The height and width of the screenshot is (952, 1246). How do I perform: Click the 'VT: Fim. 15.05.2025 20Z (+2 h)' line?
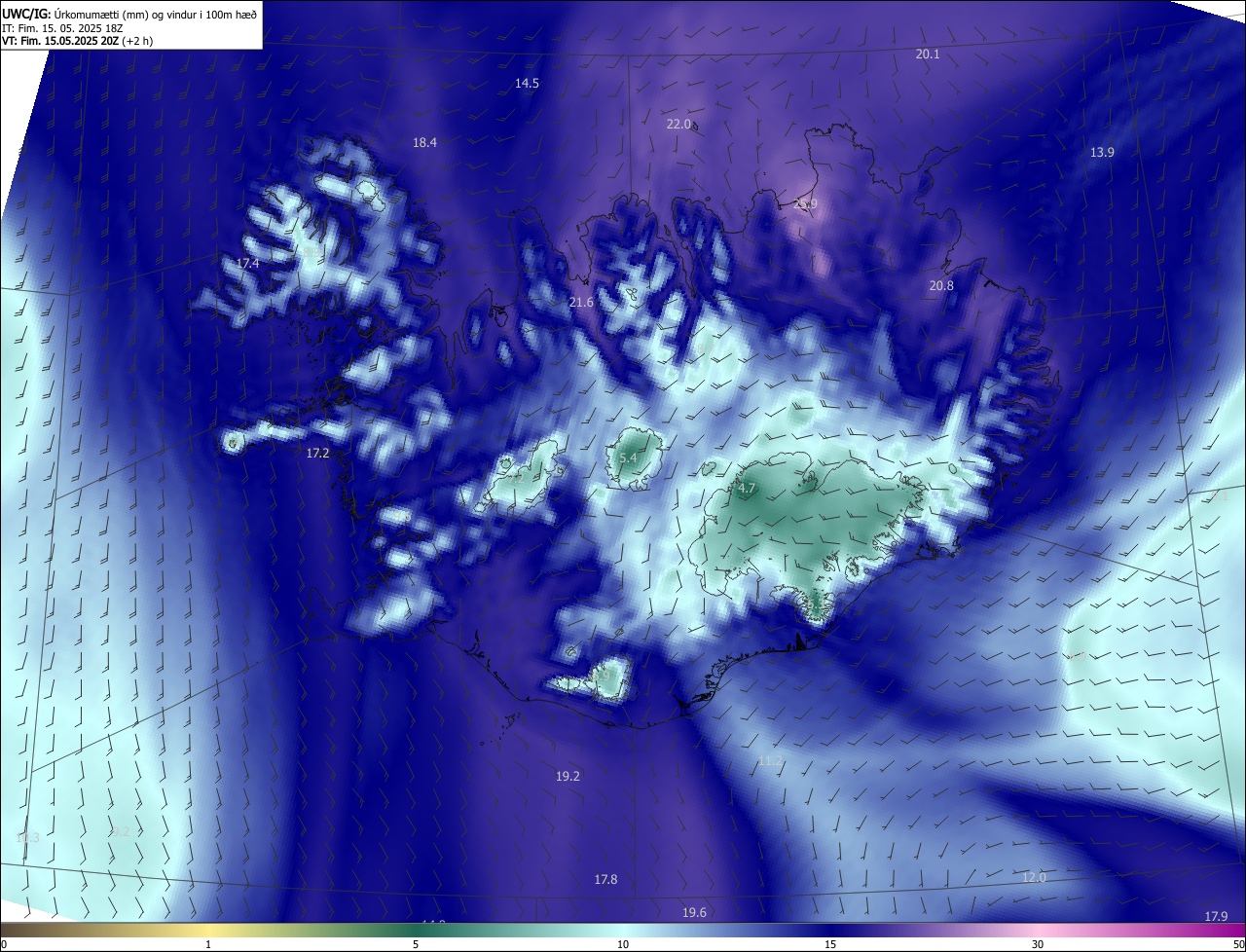77,41
